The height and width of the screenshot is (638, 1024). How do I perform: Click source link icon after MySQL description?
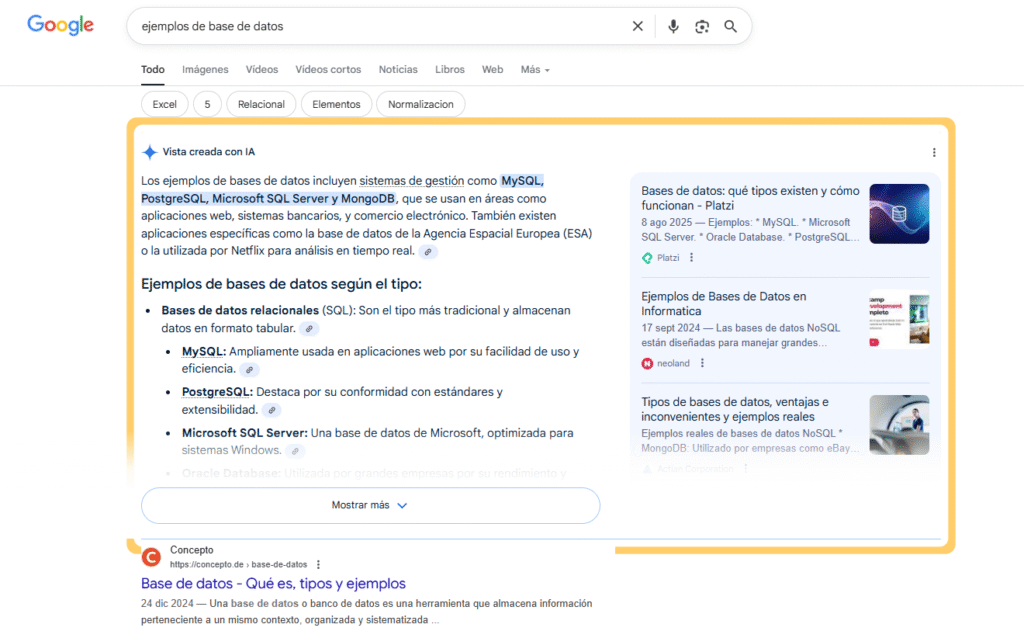pos(249,370)
